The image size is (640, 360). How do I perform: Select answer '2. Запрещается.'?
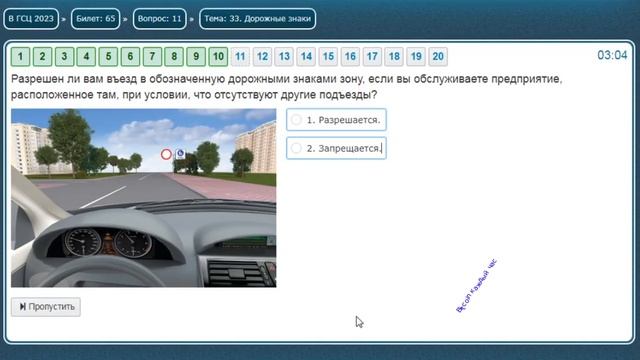click(x=336, y=148)
